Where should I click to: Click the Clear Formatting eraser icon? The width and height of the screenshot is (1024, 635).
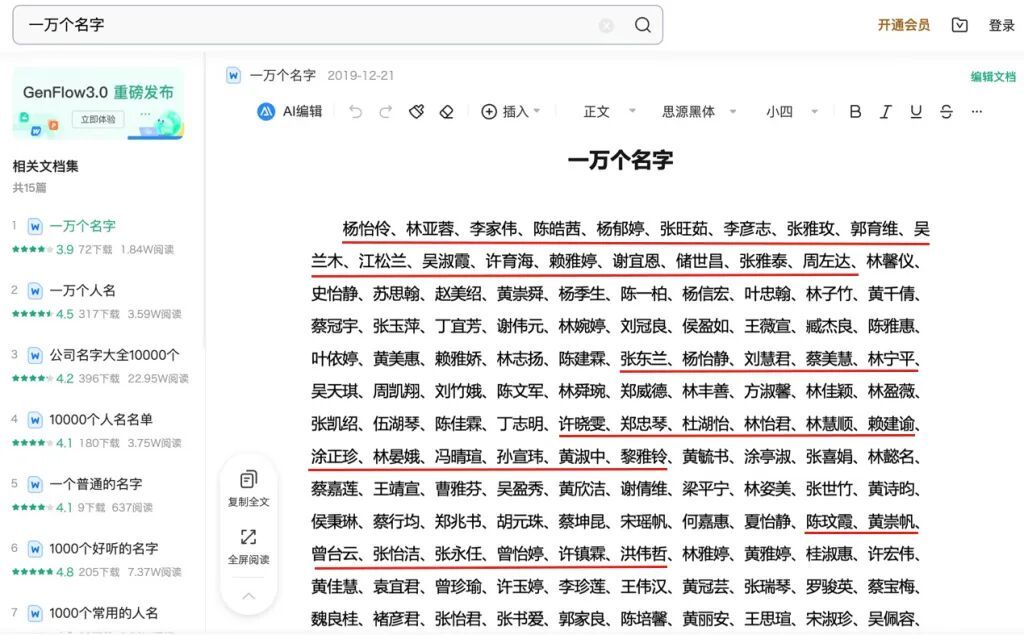pyautogui.click(x=446, y=112)
